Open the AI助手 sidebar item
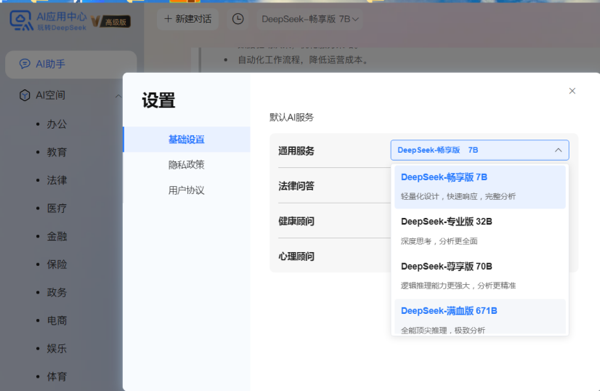The image size is (600, 391). (71, 64)
